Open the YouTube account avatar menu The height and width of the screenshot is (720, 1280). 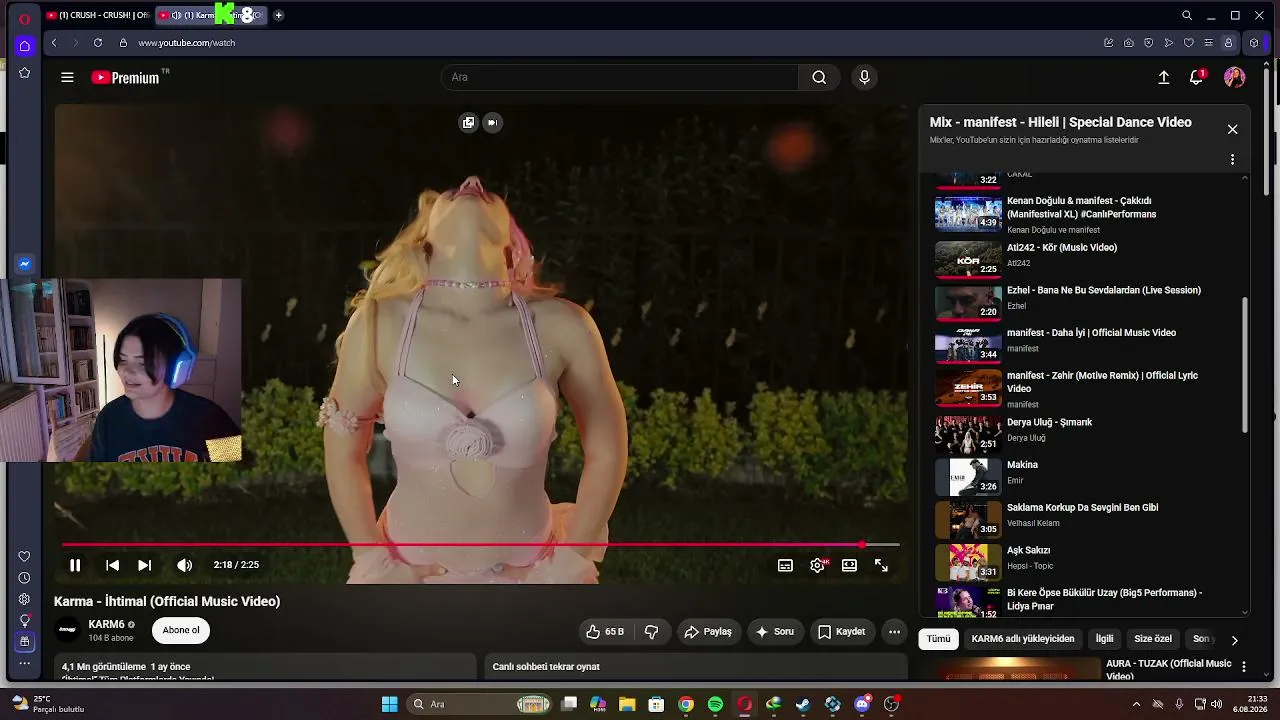tap(1234, 77)
